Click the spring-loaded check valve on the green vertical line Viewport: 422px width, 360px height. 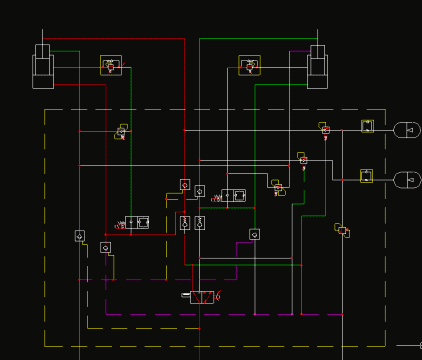pyautogui.click(x=200, y=223)
